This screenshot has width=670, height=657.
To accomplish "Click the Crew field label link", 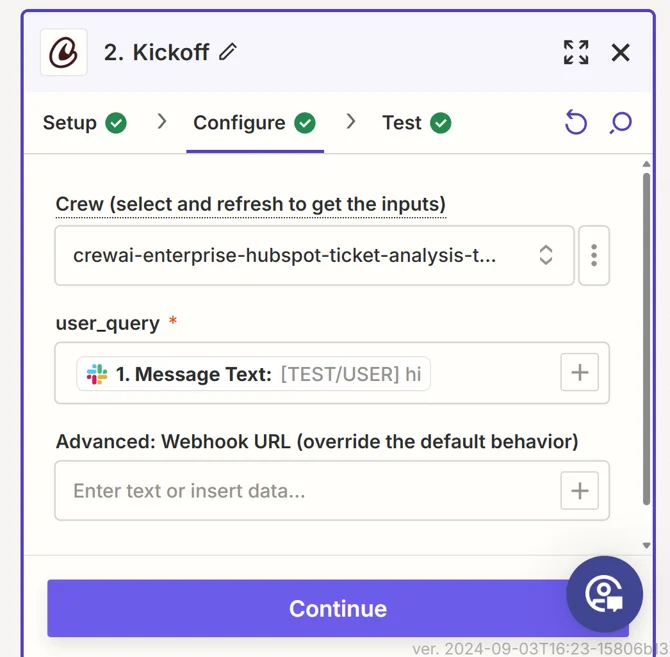I will pos(250,204).
